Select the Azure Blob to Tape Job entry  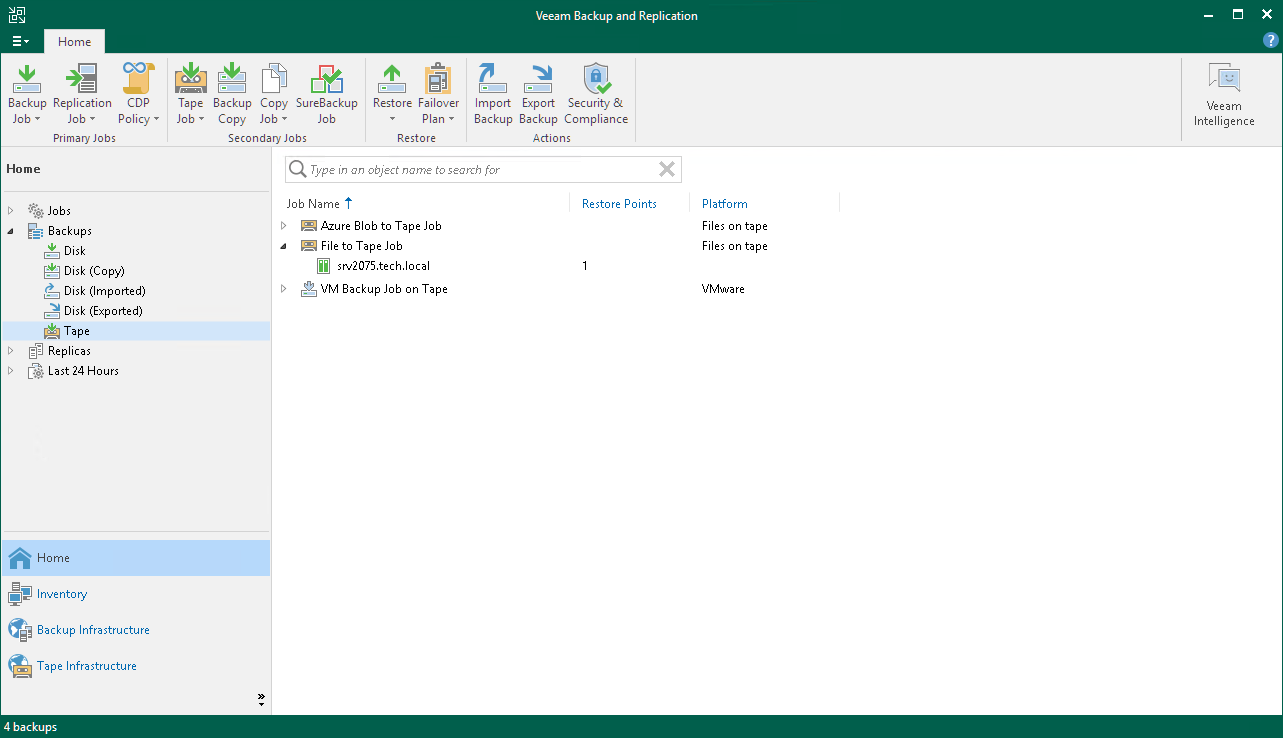click(x=381, y=226)
